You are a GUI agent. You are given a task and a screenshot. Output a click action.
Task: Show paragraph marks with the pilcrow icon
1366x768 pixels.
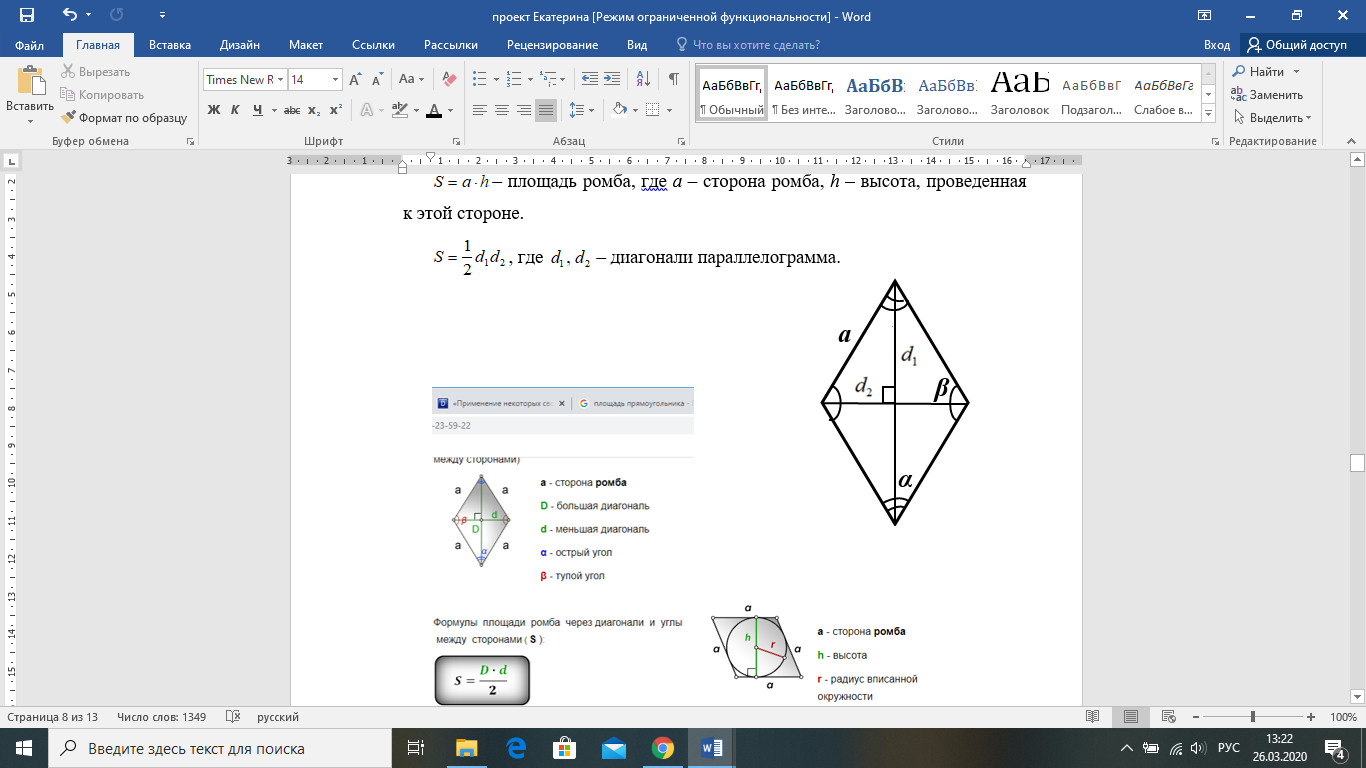(x=674, y=79)
